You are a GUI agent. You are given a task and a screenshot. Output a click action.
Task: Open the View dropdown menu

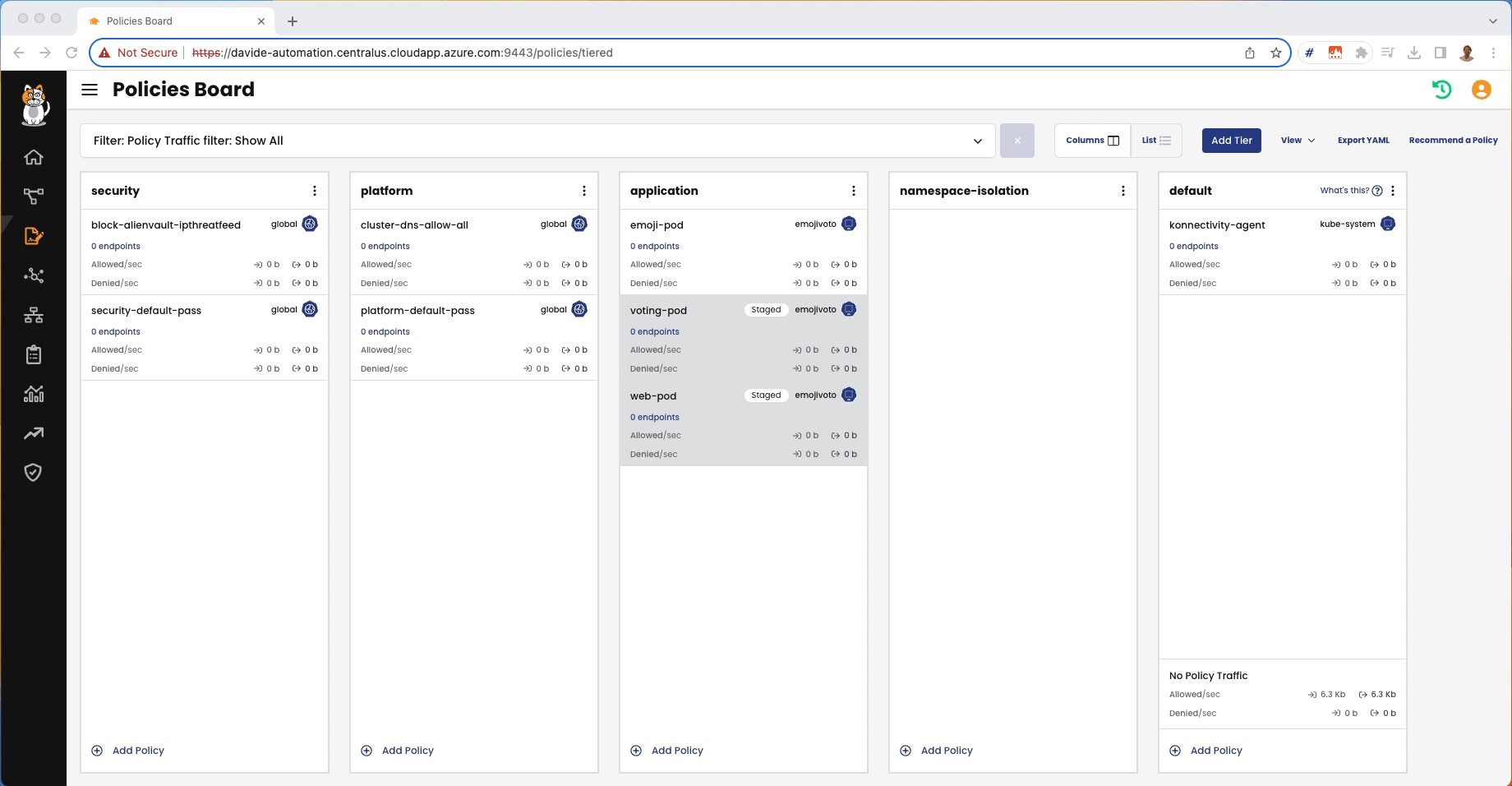(x=1298, y=141)
